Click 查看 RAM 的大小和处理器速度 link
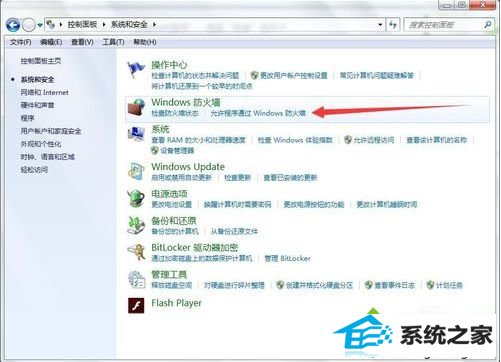The image size is (501, 362). (198, 140)
